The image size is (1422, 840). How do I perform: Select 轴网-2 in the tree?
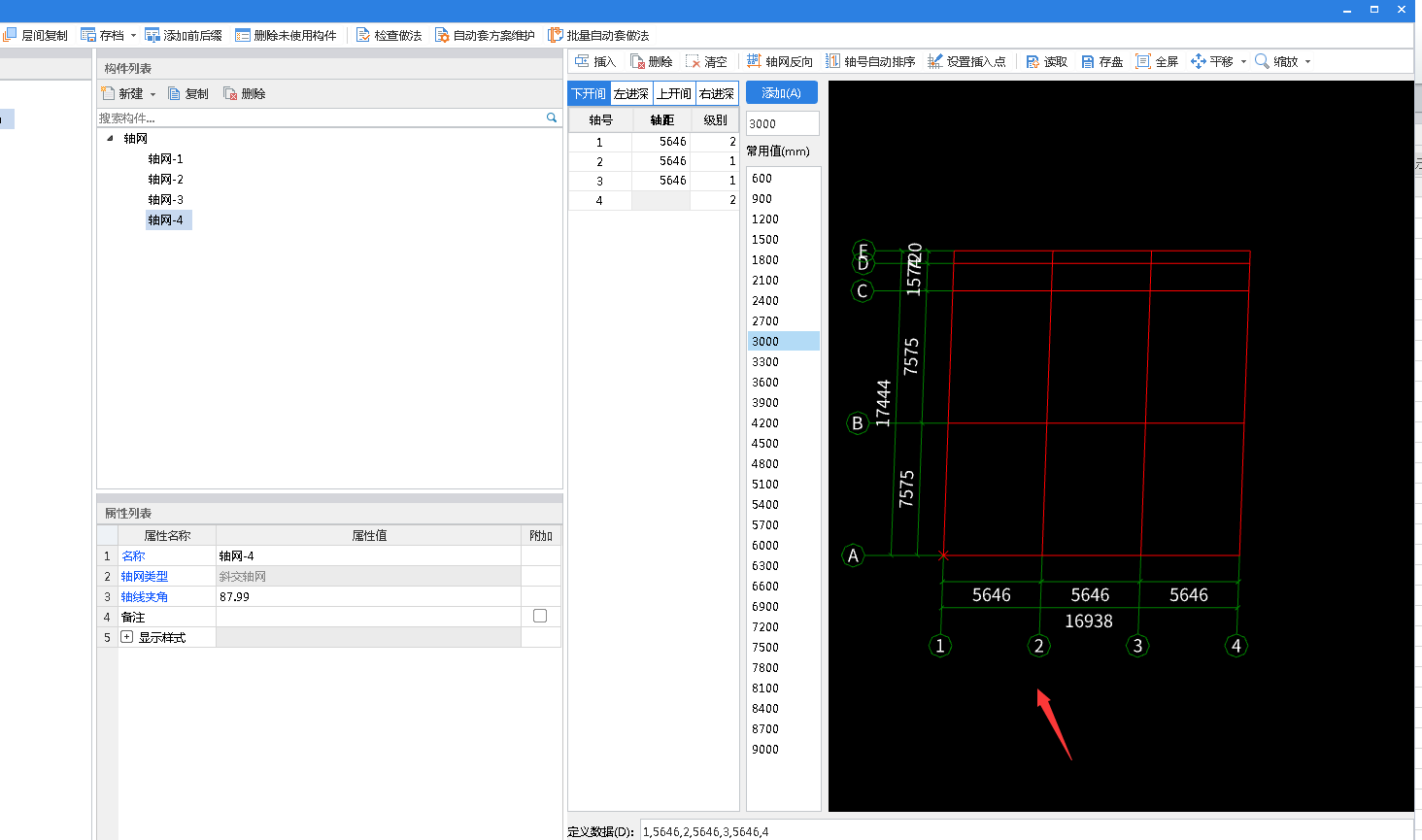click(165, 179)
